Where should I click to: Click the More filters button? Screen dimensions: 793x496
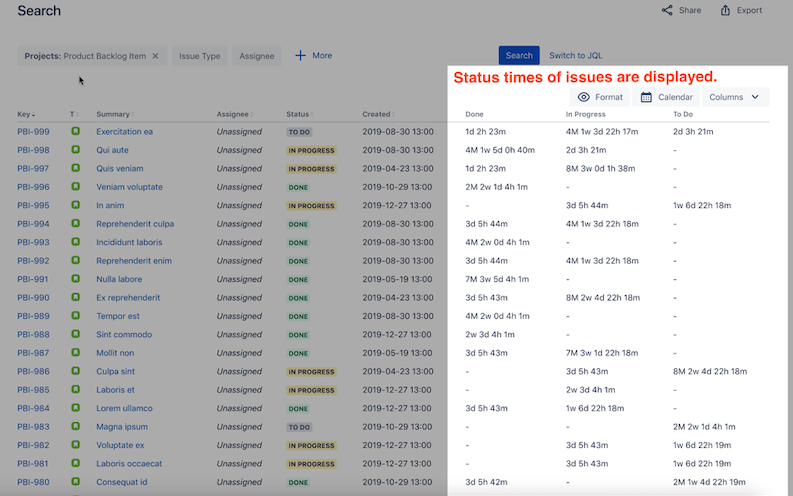click(314, 56)
